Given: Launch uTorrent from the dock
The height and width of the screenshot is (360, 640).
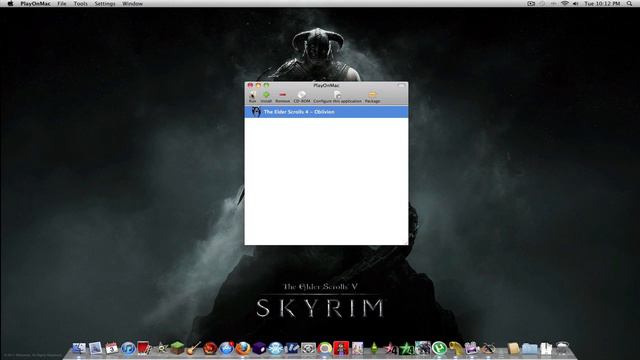Looking at the screenshot, I should pos(439,348).
